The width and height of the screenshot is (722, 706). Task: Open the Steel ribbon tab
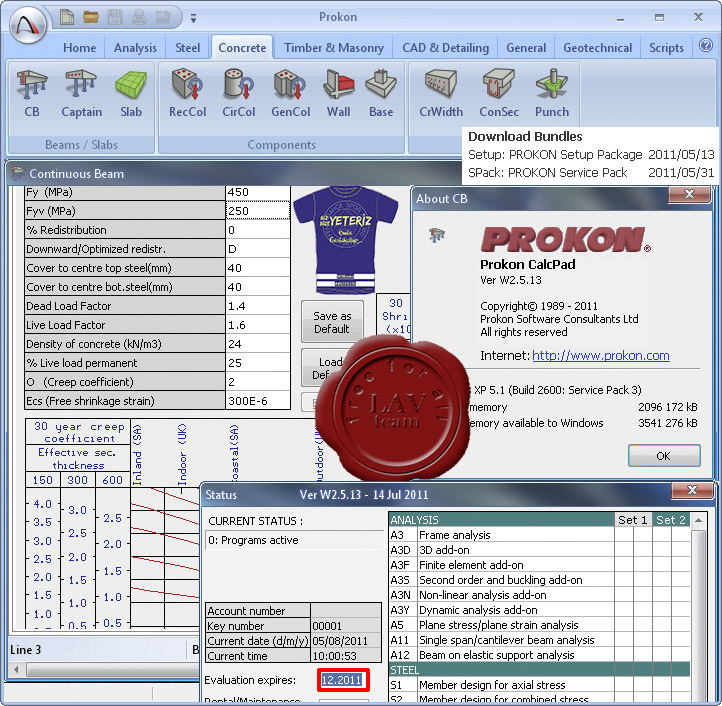pyautogui.click(x=187, y=48)
